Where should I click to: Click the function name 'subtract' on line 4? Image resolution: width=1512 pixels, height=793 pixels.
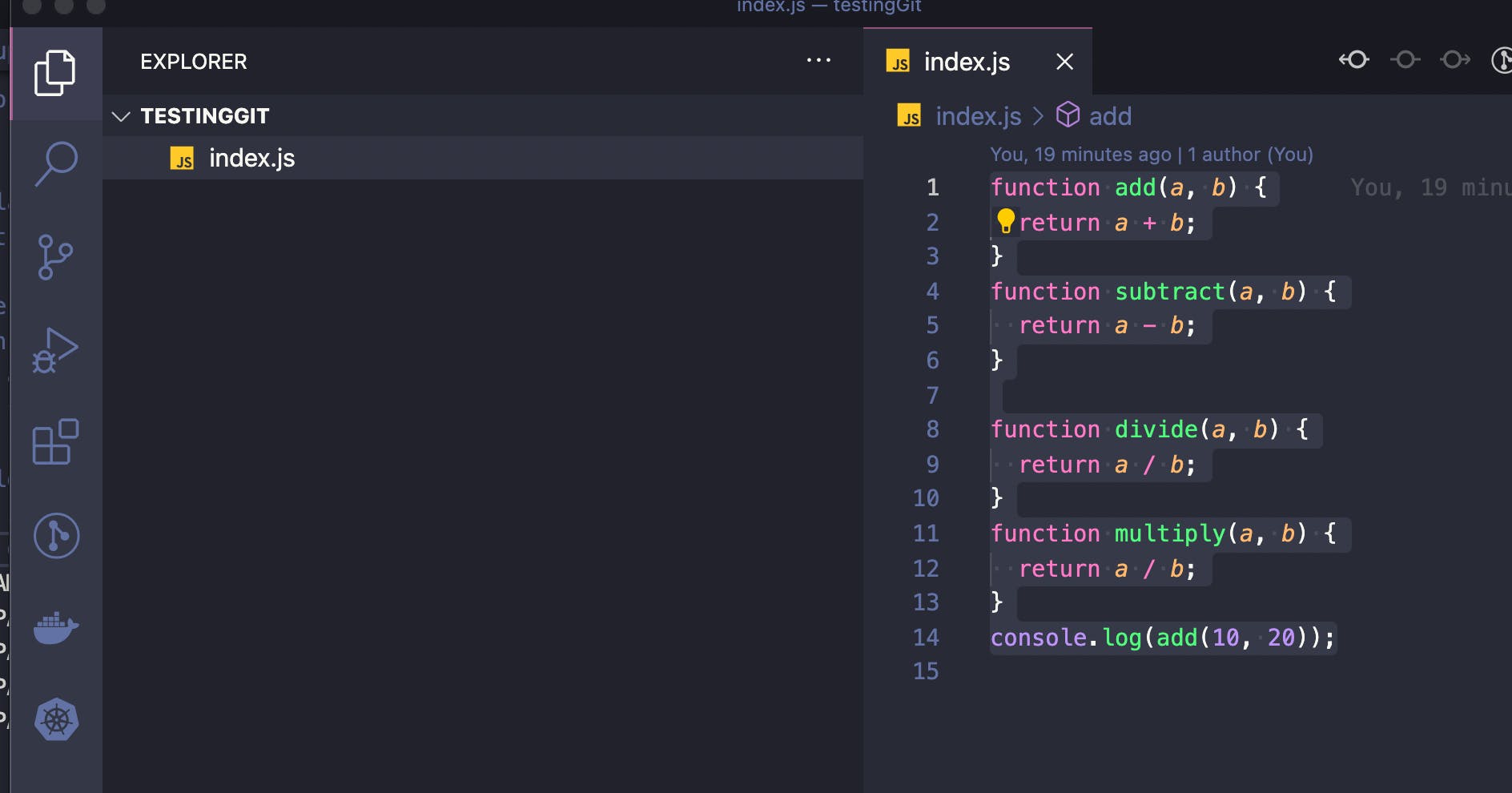[x=1170, y=292]
